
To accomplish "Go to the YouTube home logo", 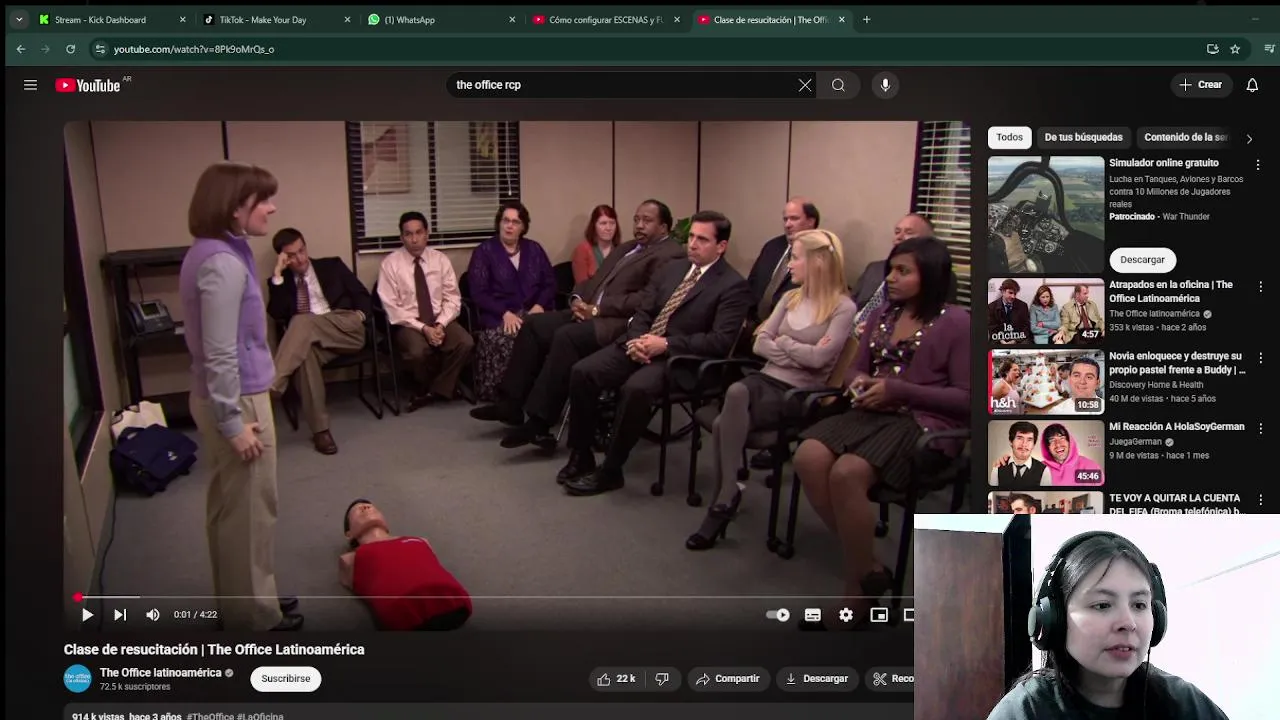I will point(88,85).
